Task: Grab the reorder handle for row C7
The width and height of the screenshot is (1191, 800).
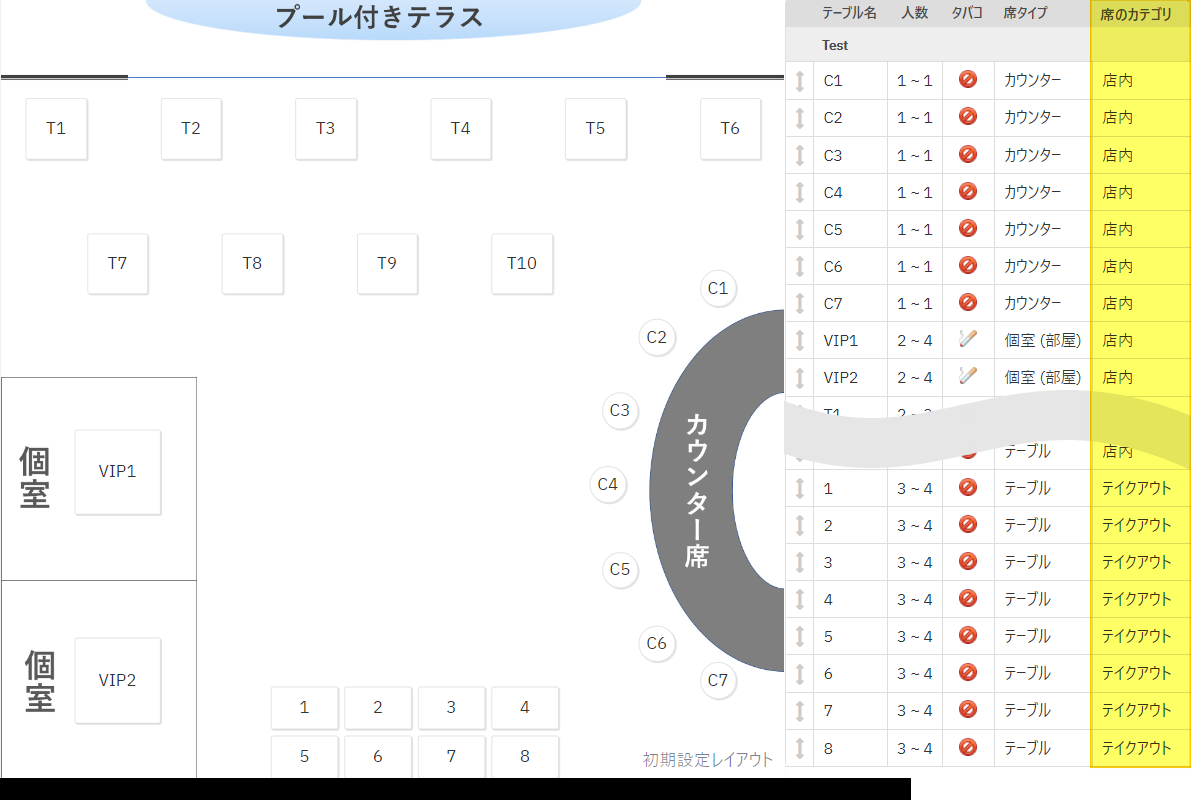Action: click(x=800, y=303)
